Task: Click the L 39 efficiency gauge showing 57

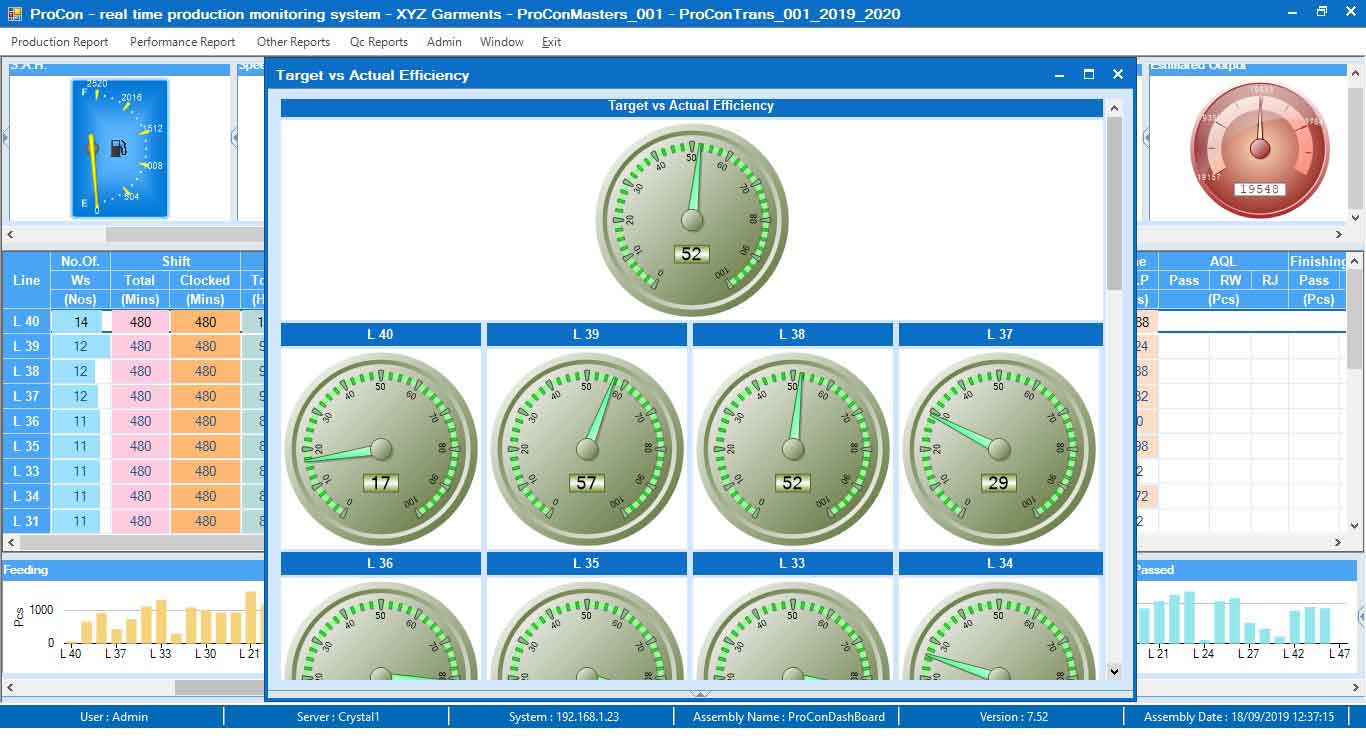Action: 587,448
